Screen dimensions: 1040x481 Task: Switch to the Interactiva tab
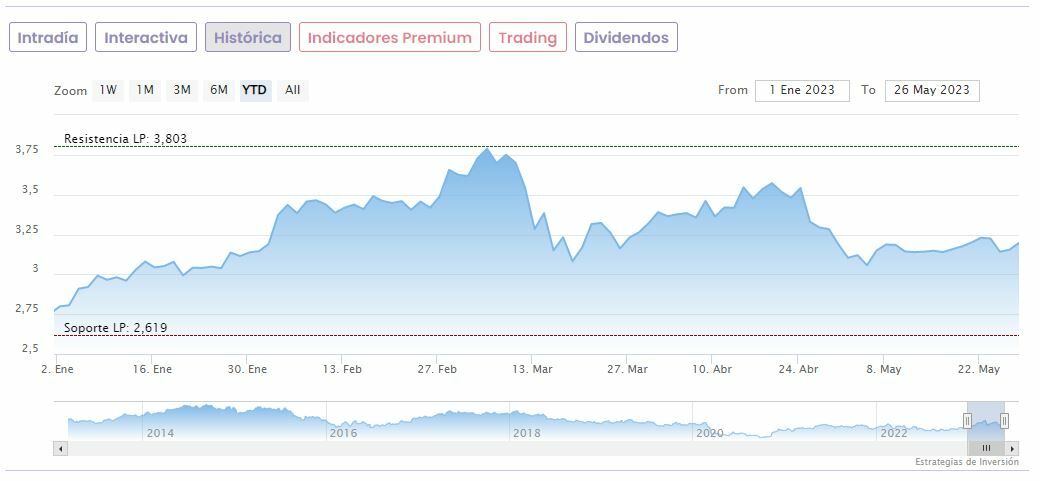(x=146, y=38)
